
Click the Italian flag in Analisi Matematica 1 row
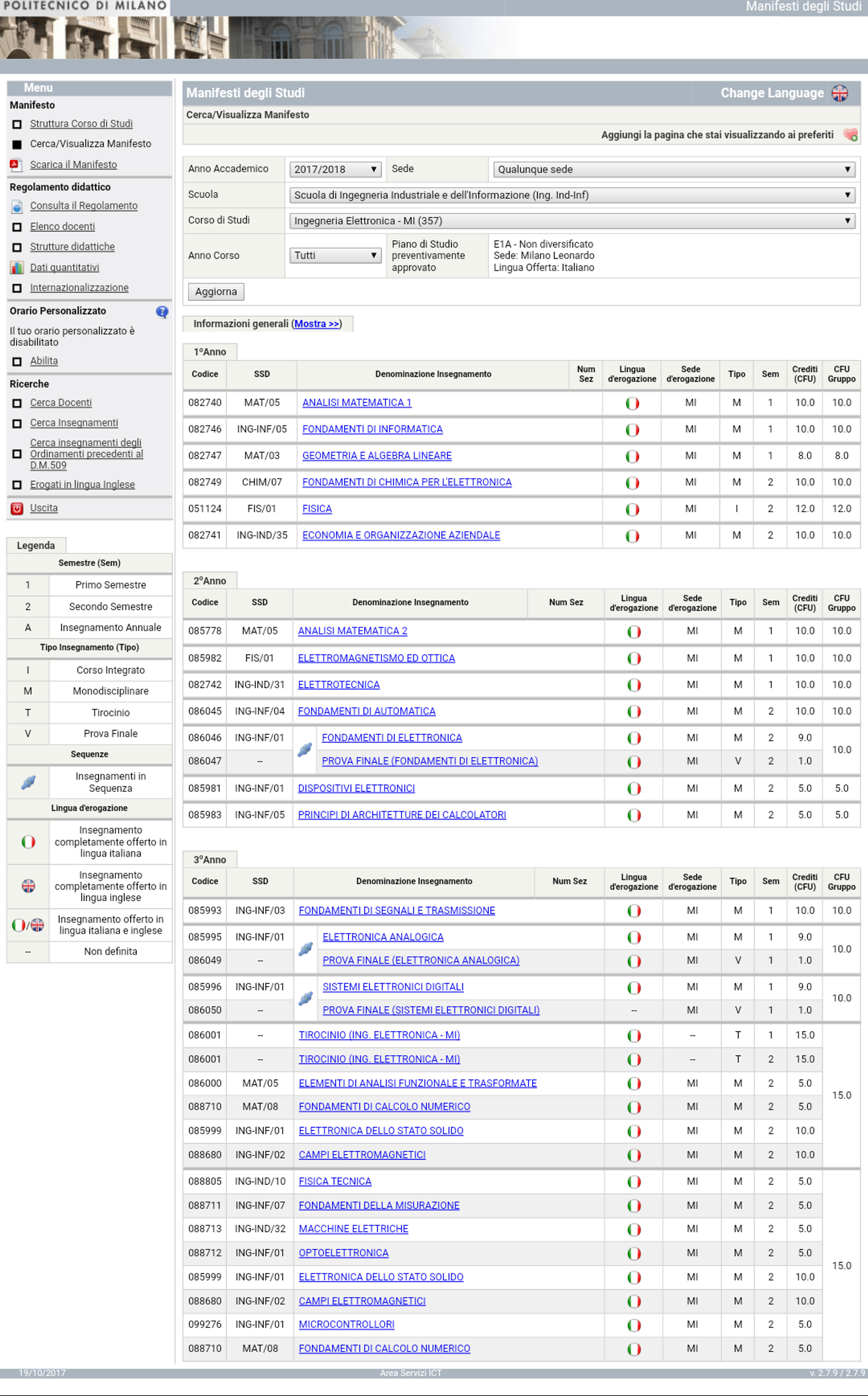pos(632,403)
